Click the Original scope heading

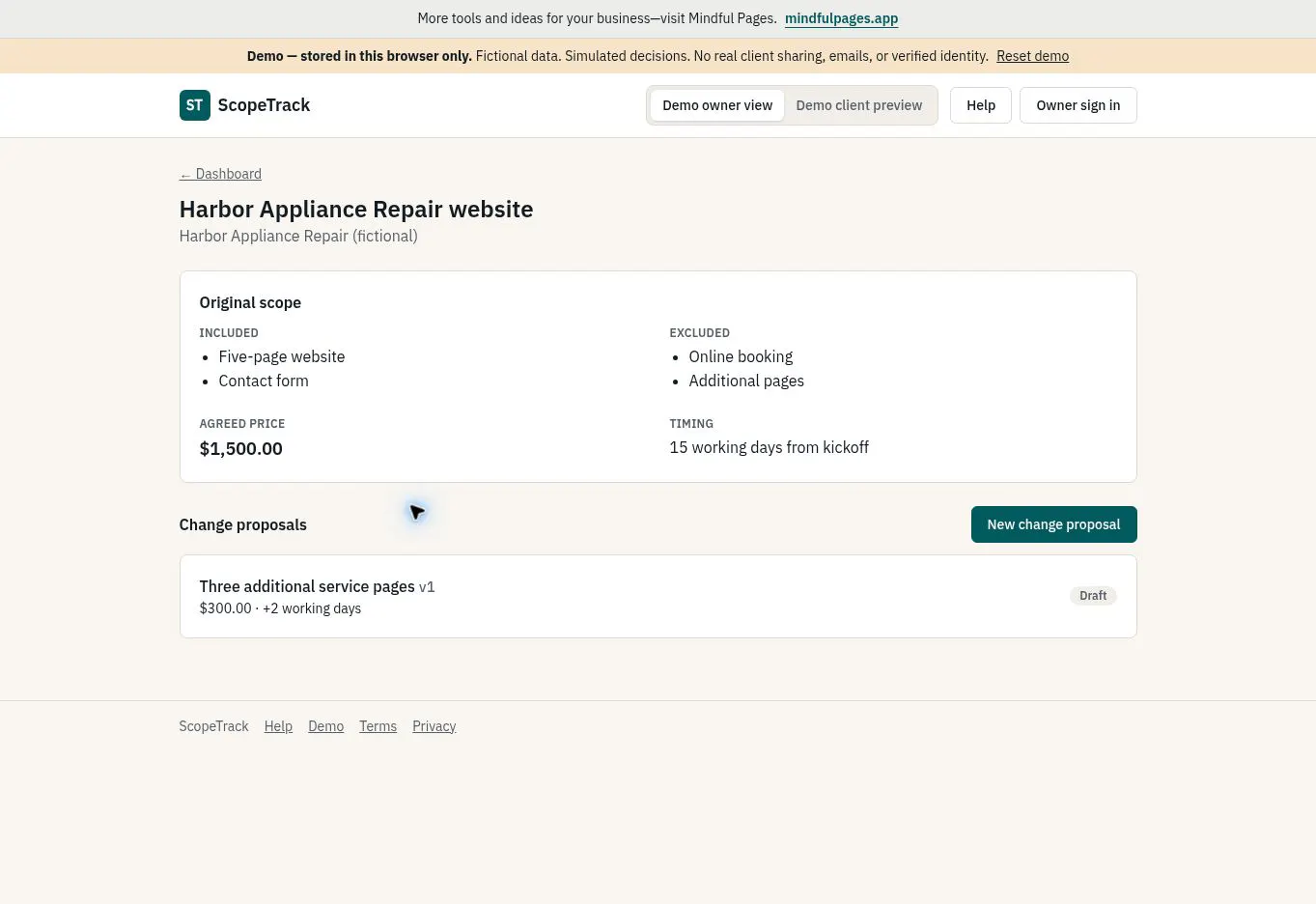point(250,302)
